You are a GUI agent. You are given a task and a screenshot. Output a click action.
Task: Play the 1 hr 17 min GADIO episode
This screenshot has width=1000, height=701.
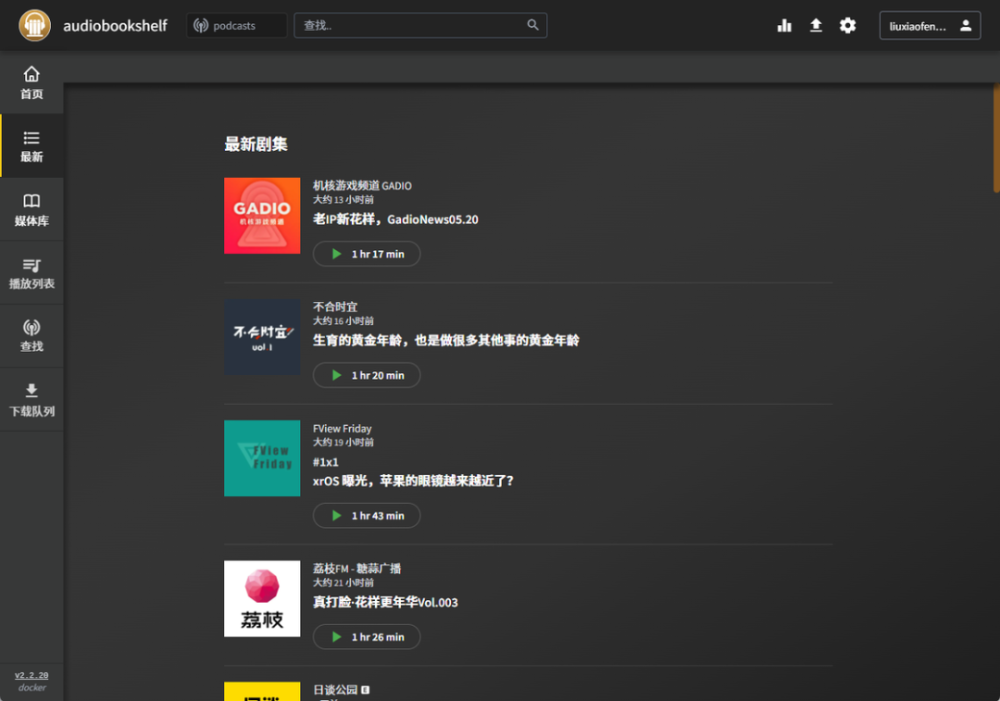pos(367,254)
